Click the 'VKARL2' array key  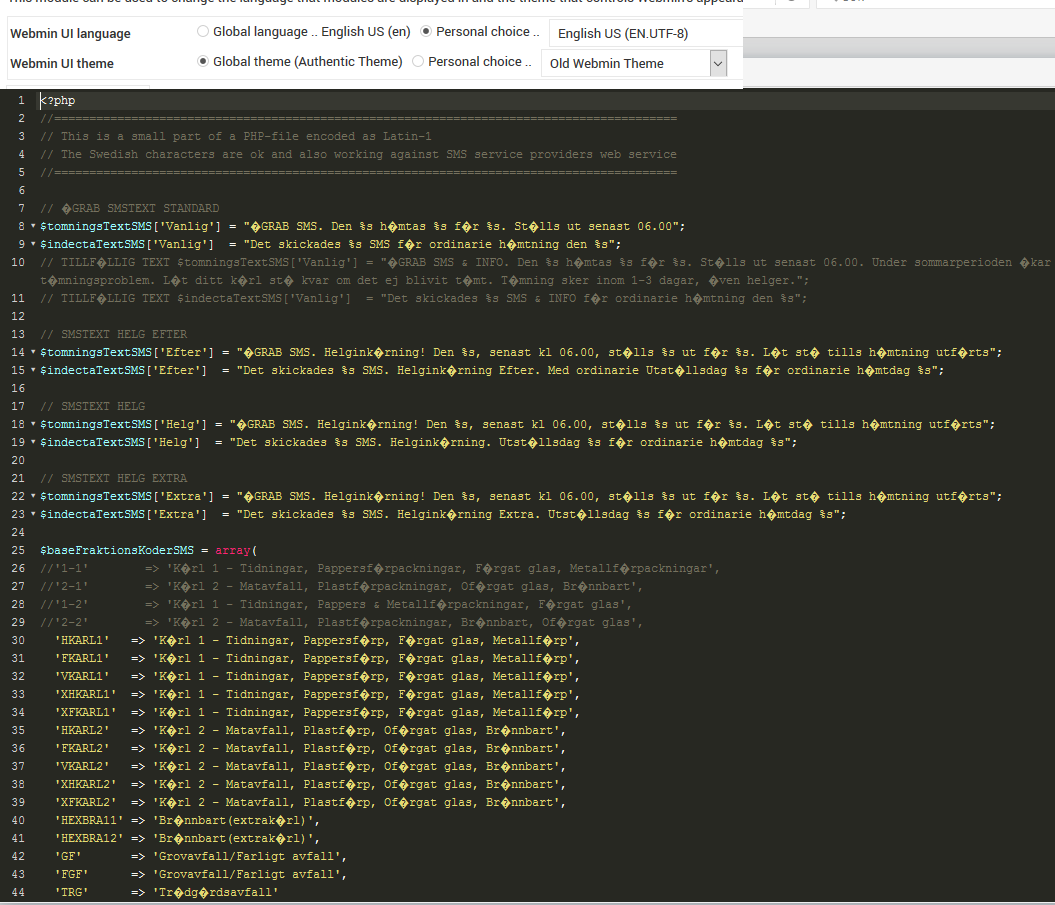(82, 766)
